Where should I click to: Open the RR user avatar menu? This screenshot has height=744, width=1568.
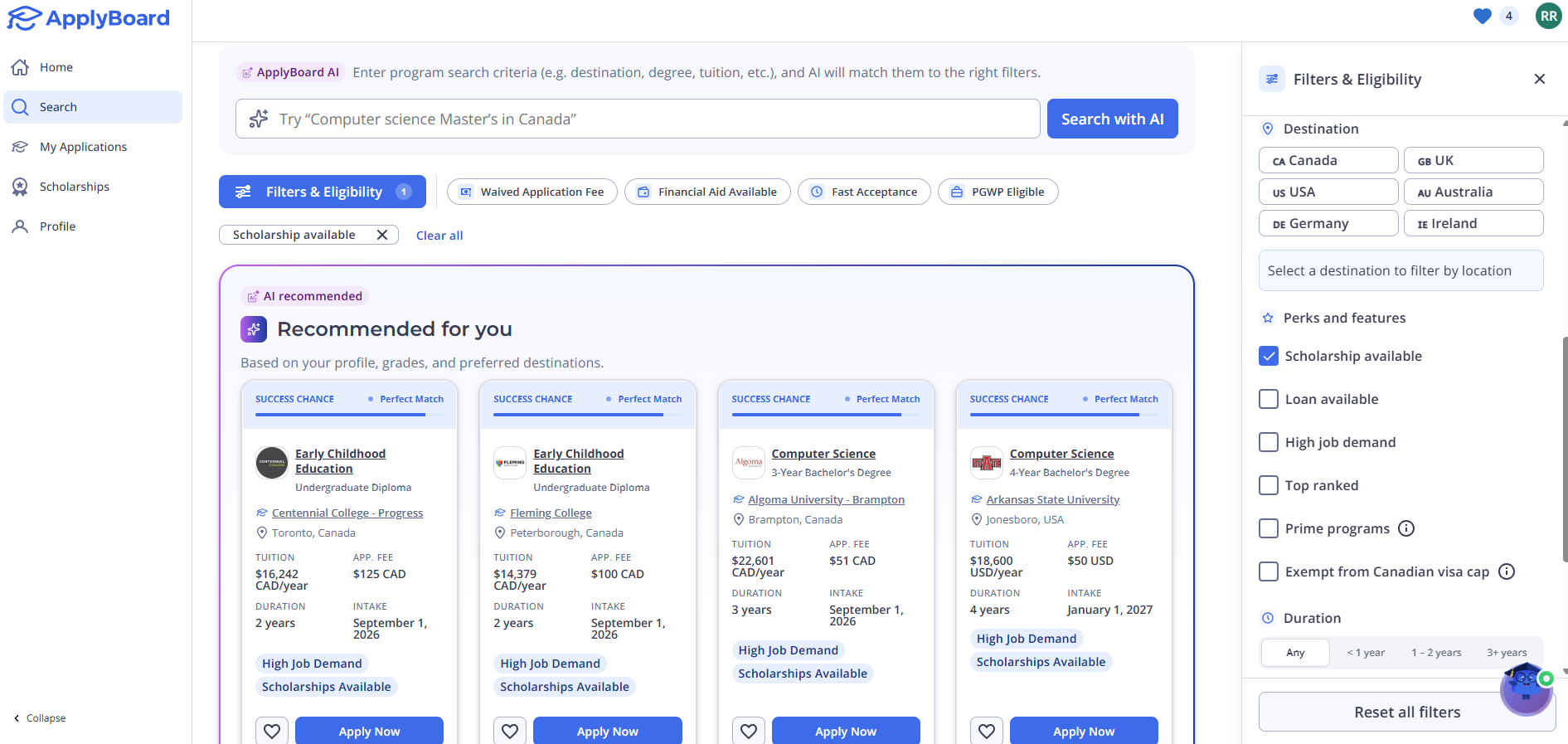click(1548, 16)
